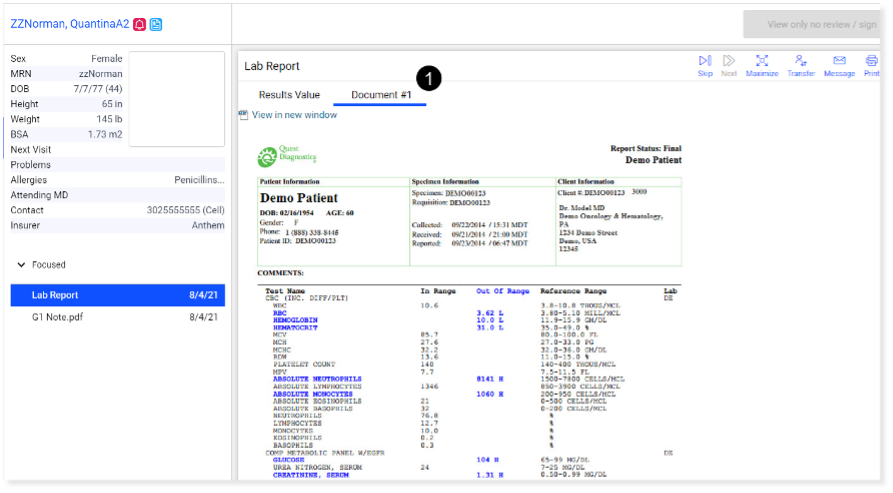The height and width of the screenshot is (493, 893).
Task: Click the Allergies row showing Penicillins
Action: coord(117,180)
